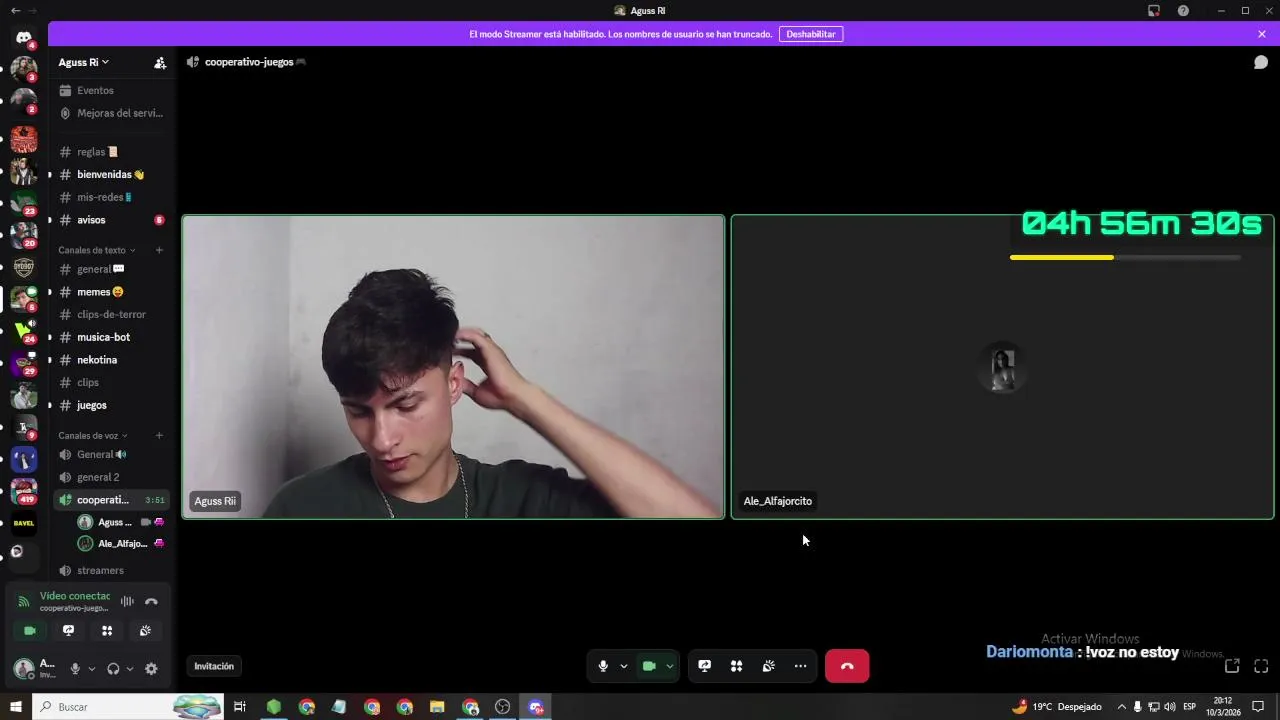
Task: Switch to the memes channel
Action: coord(110,292)
